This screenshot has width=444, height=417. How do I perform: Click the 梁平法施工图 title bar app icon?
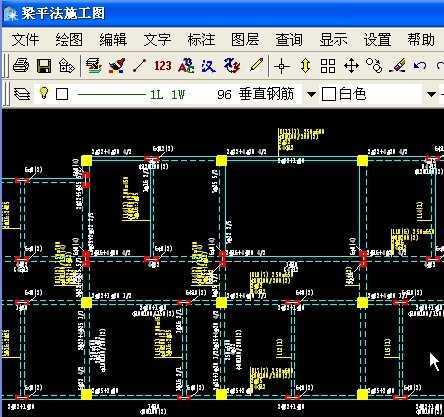[x=10, y=14]
